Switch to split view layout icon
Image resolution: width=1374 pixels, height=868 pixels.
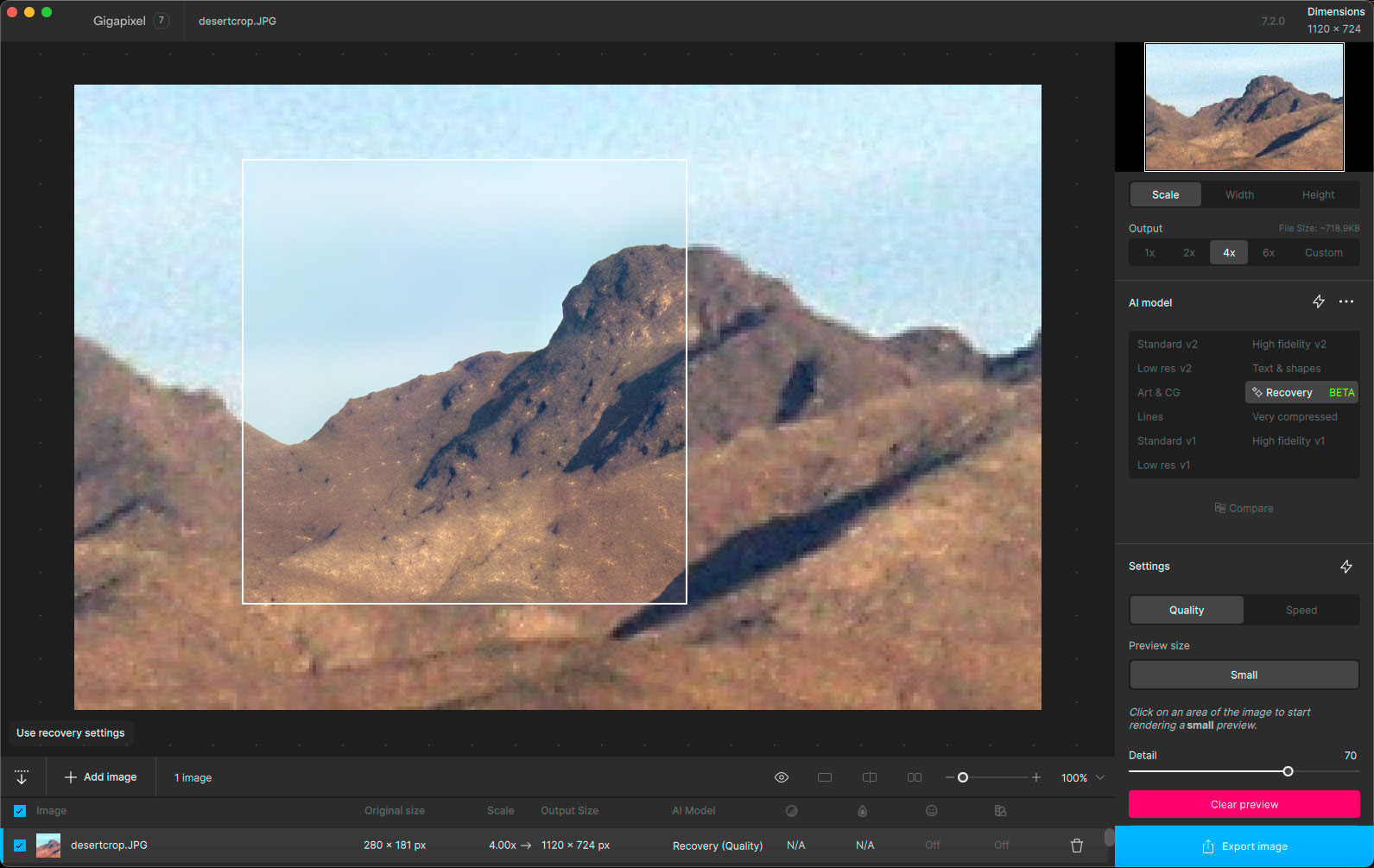click(x=870, y=777)
